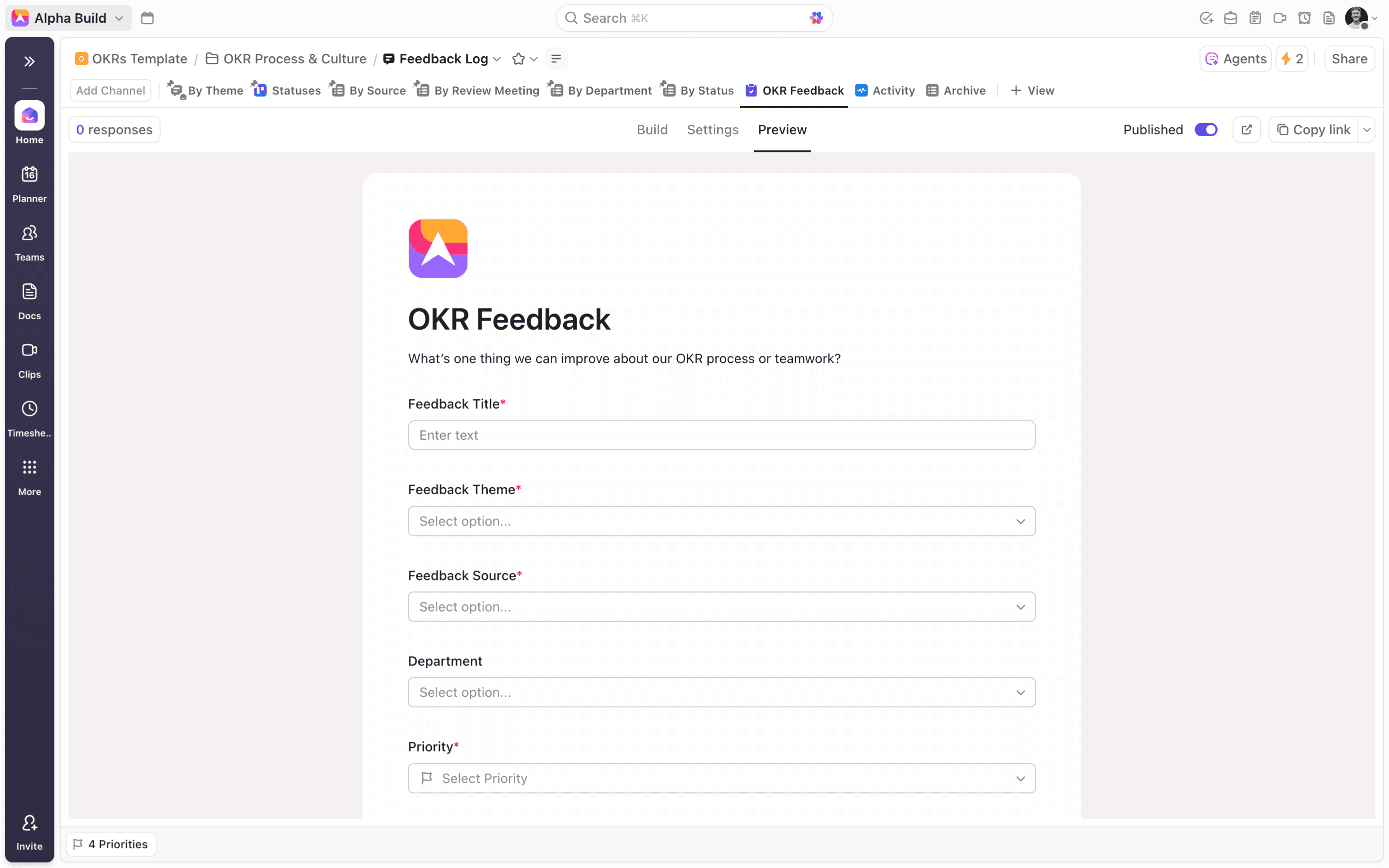Screen dimensions: 1389x868
Task: Click the Share button
Action: pos(1349,59)
